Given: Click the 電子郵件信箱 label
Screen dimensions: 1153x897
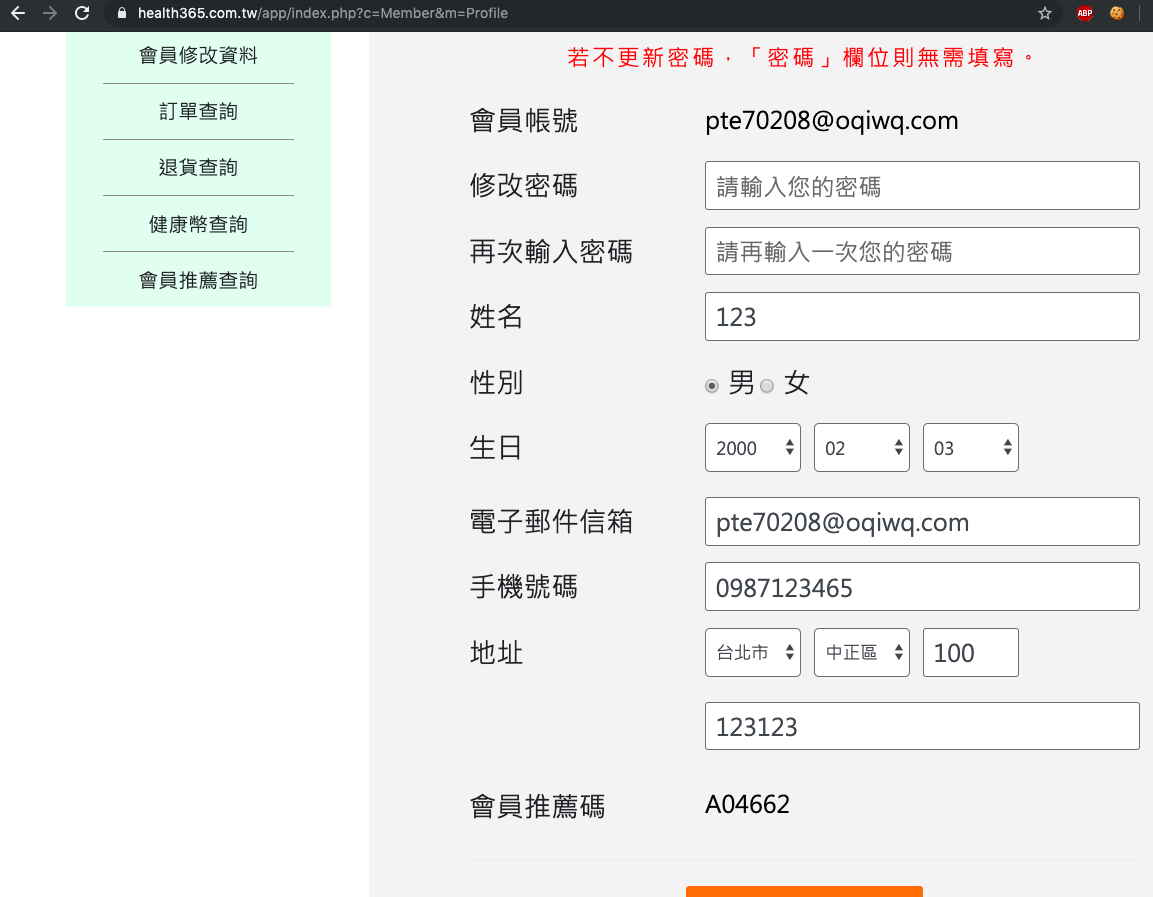Looking at the screenshot, I should point(551,522).
